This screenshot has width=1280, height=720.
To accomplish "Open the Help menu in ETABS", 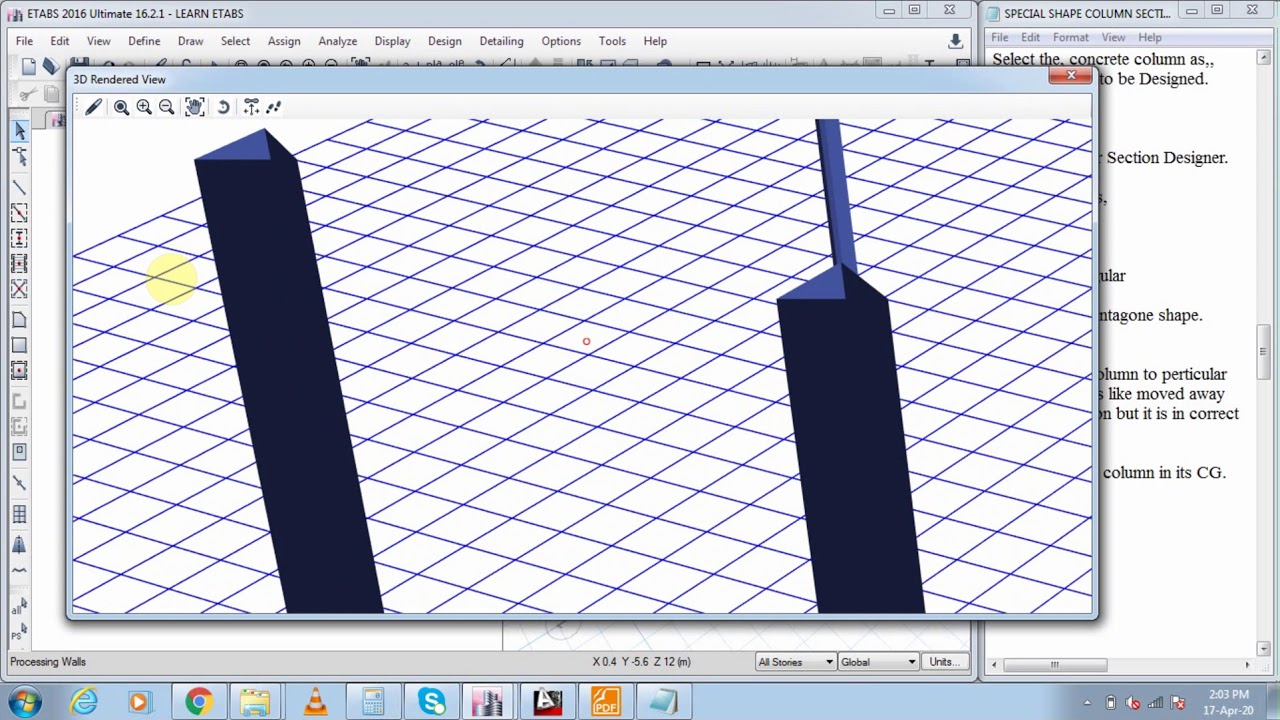I will pos(655,41).
